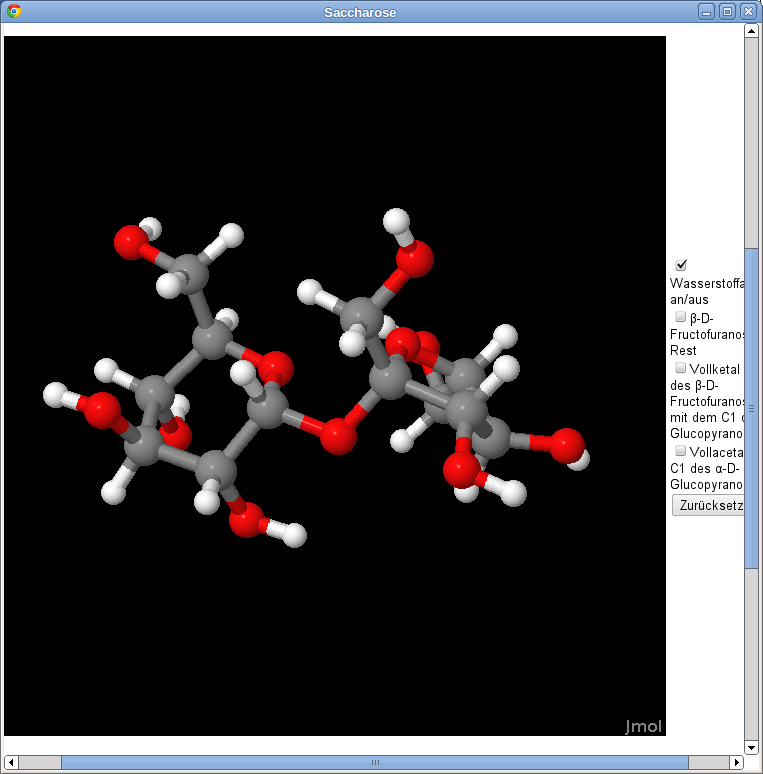Click the horizontal scrollbar right arrow
The image size is (763, 774).
(x=737, y=763)
